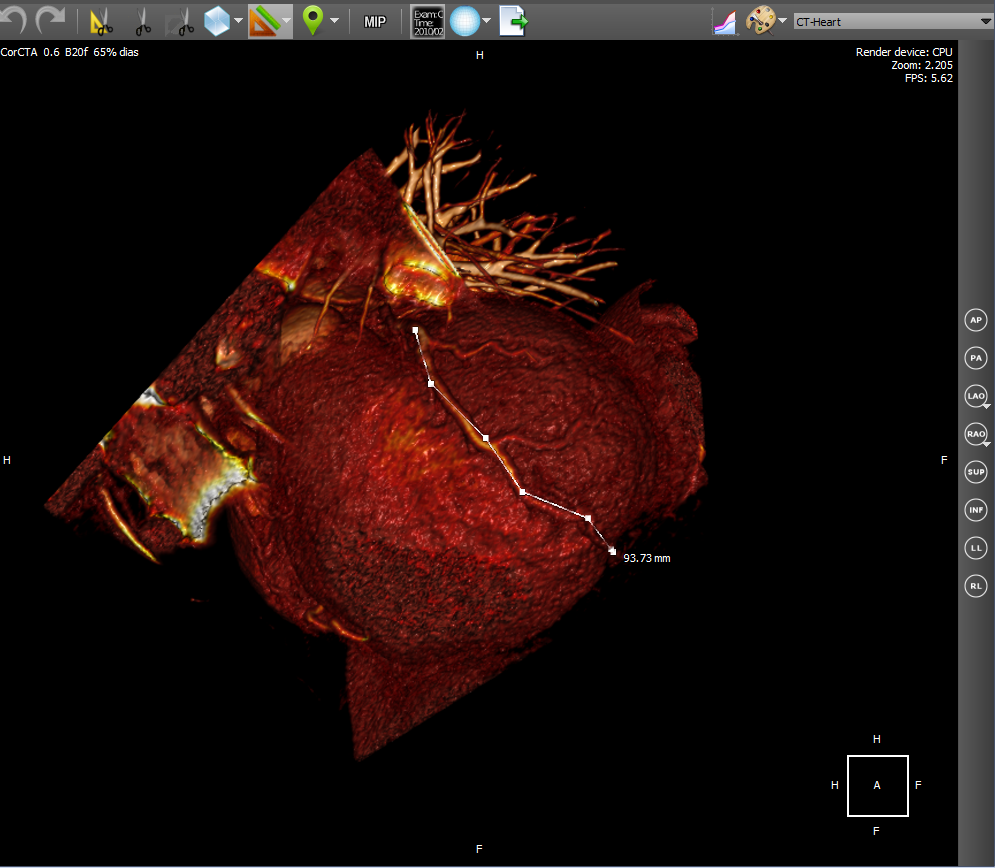
Task: Toggle MIP rendering mode
Action: click(x=375, y=21)
